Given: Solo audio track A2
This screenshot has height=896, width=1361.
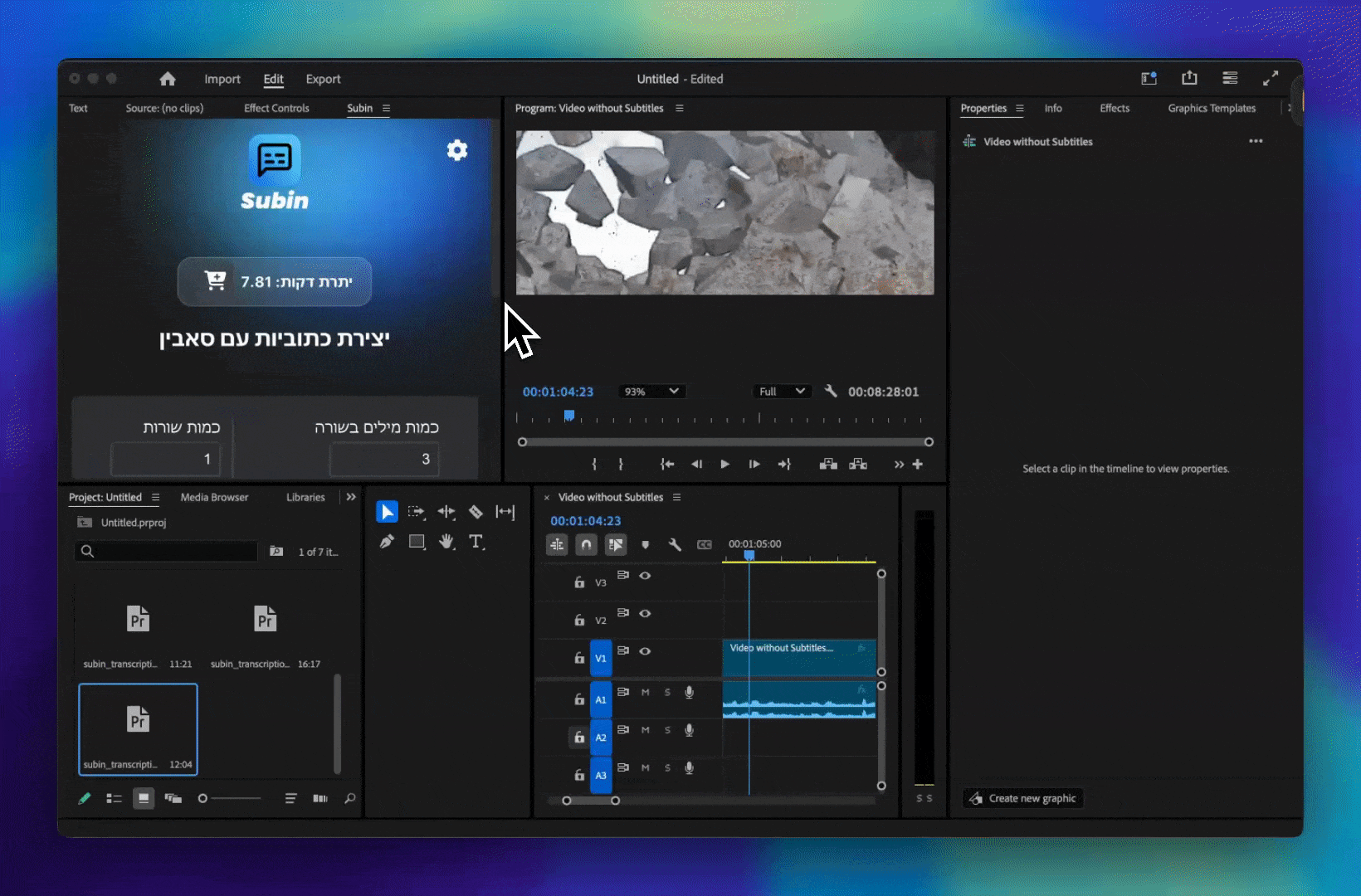Looking at the screenshot, I should [x=667, y=730].
